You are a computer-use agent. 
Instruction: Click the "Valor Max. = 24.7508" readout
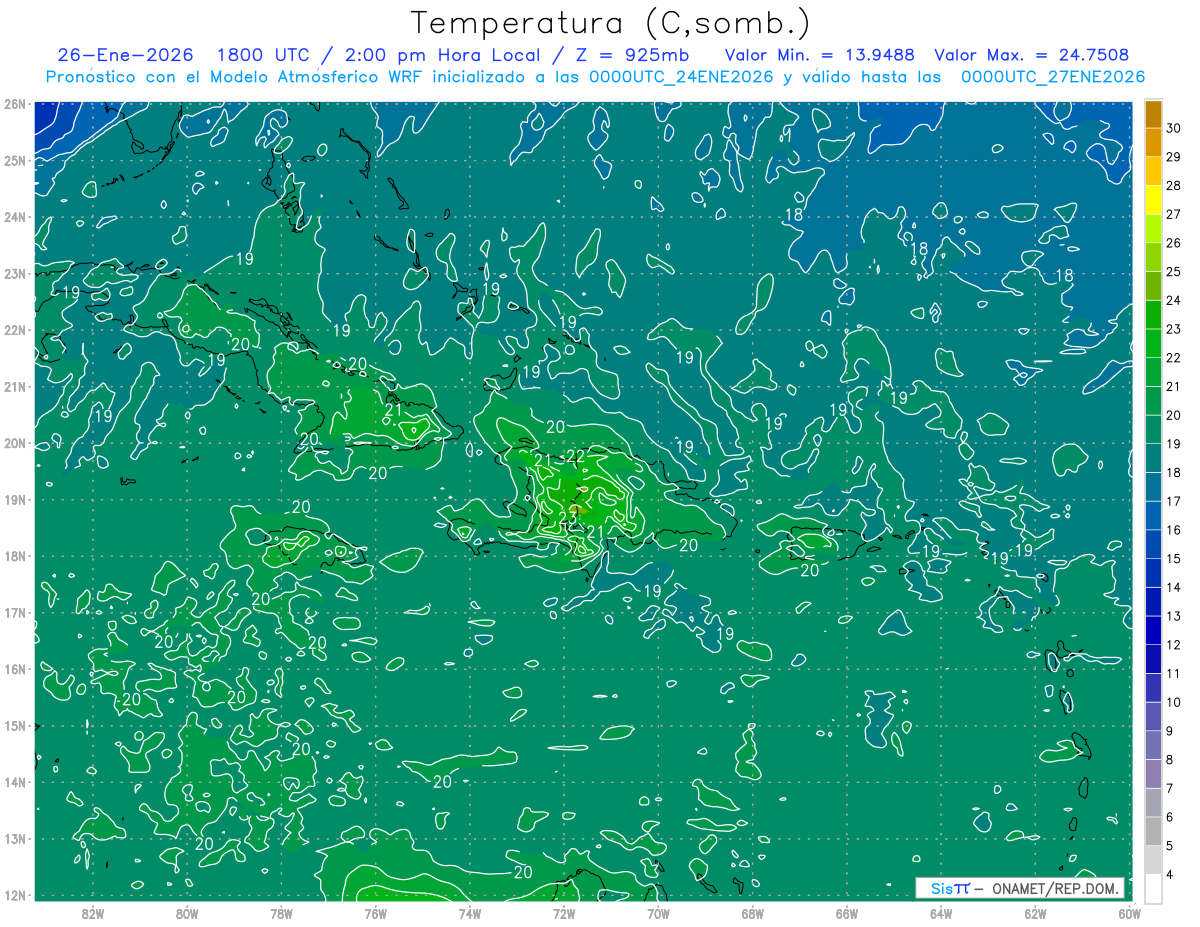[1031, 55]
